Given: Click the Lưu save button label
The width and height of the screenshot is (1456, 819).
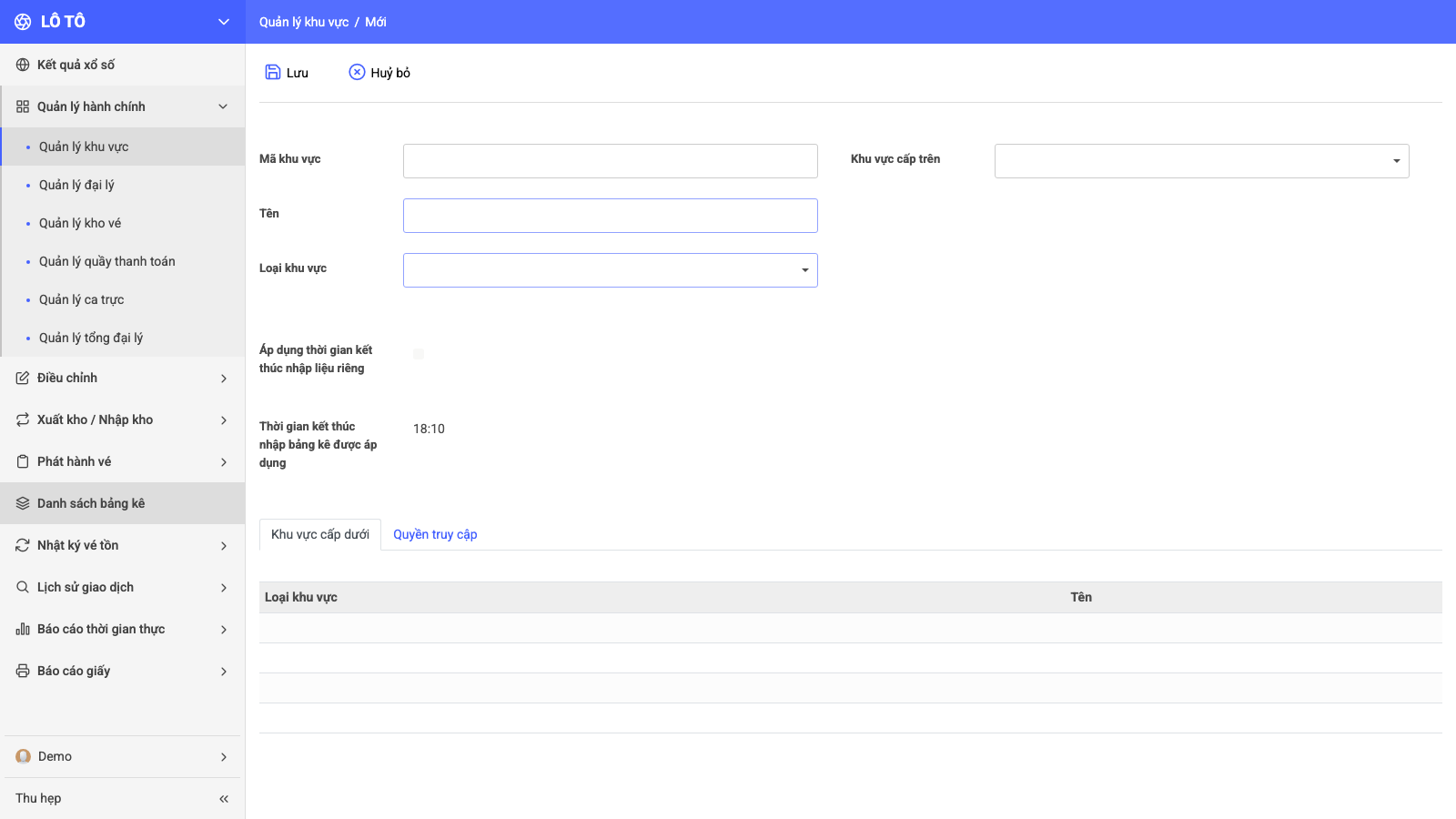Looking at the screenshot, I should [298, 73].
